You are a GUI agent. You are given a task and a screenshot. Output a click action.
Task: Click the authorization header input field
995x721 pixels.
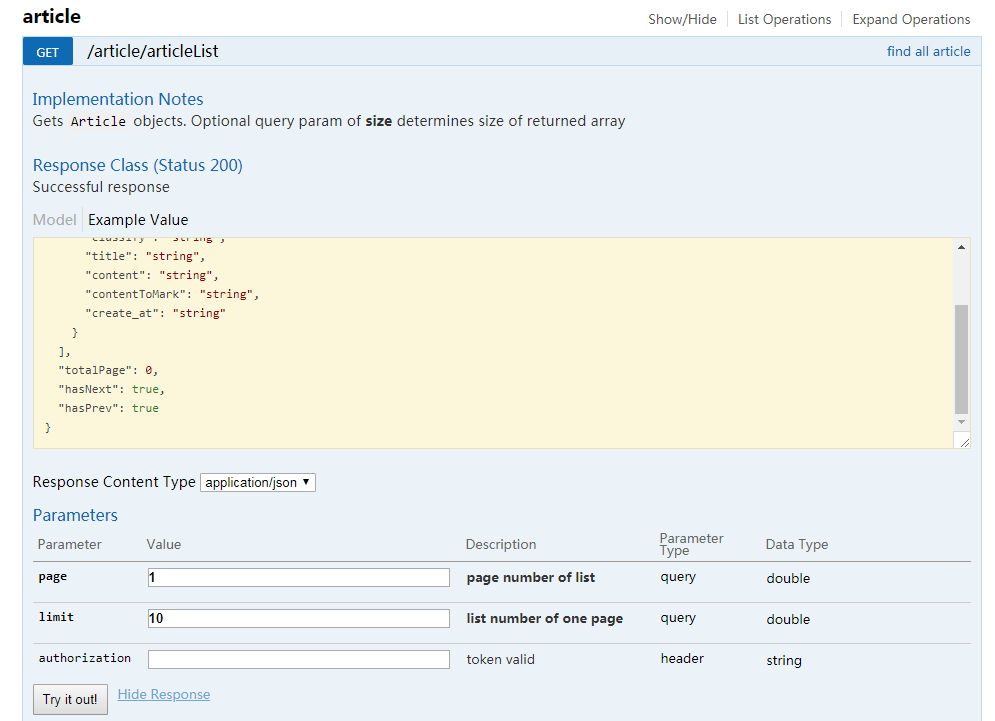pos(299,659)
